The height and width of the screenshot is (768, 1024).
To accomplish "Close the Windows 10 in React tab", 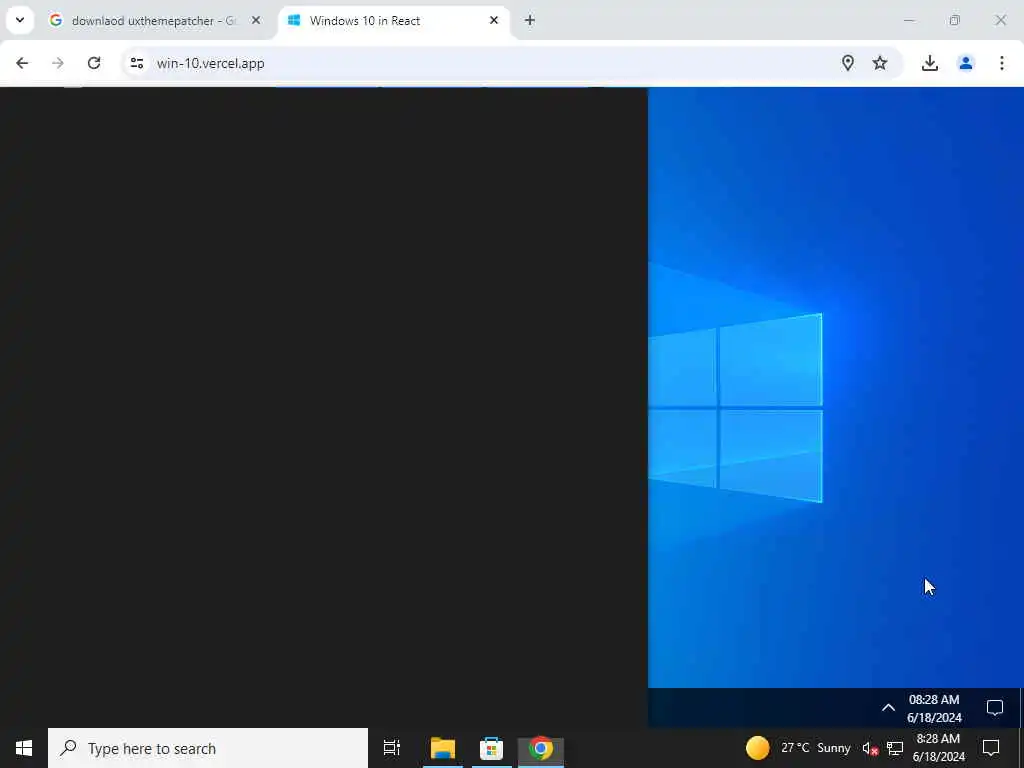I will pos(494,21).
